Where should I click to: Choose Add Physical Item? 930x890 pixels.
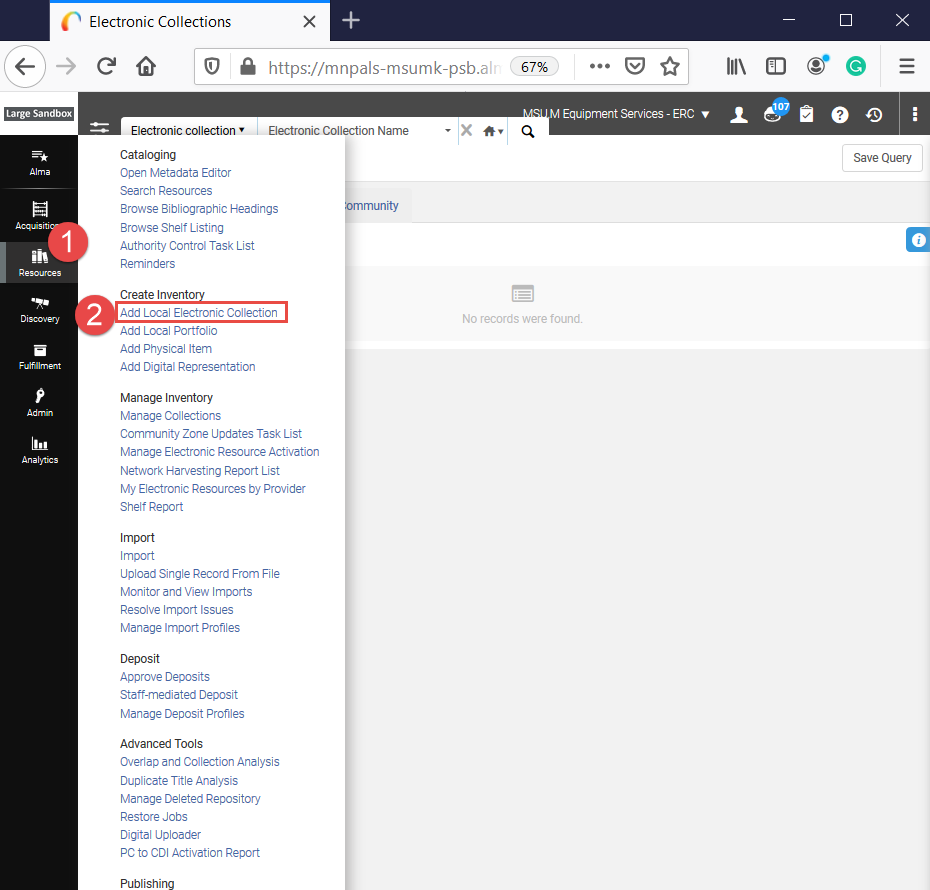click(165, 349)
